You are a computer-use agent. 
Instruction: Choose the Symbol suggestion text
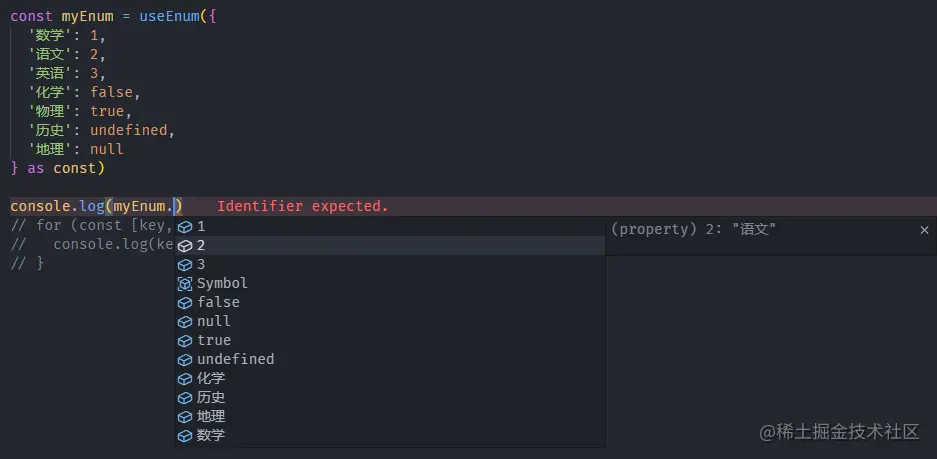click(222, 283)
